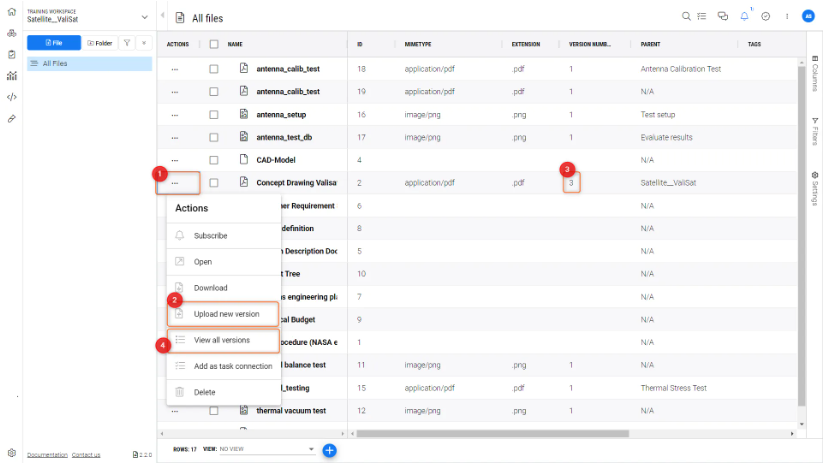Viewport: 835px width, 470px height.
Task: Expand the Settings side panel
Action: [x=815, y=188]
